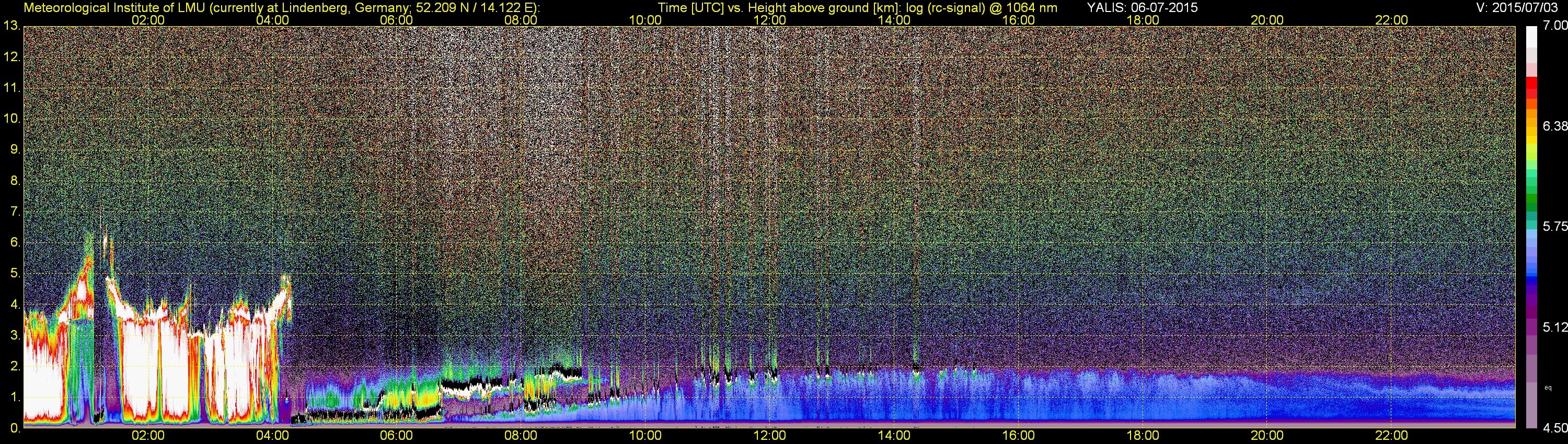Click the Meteorological Institute of LMU title text
Screen dimensions: 1568x444
pyautogui.click(x=281, y=7)
